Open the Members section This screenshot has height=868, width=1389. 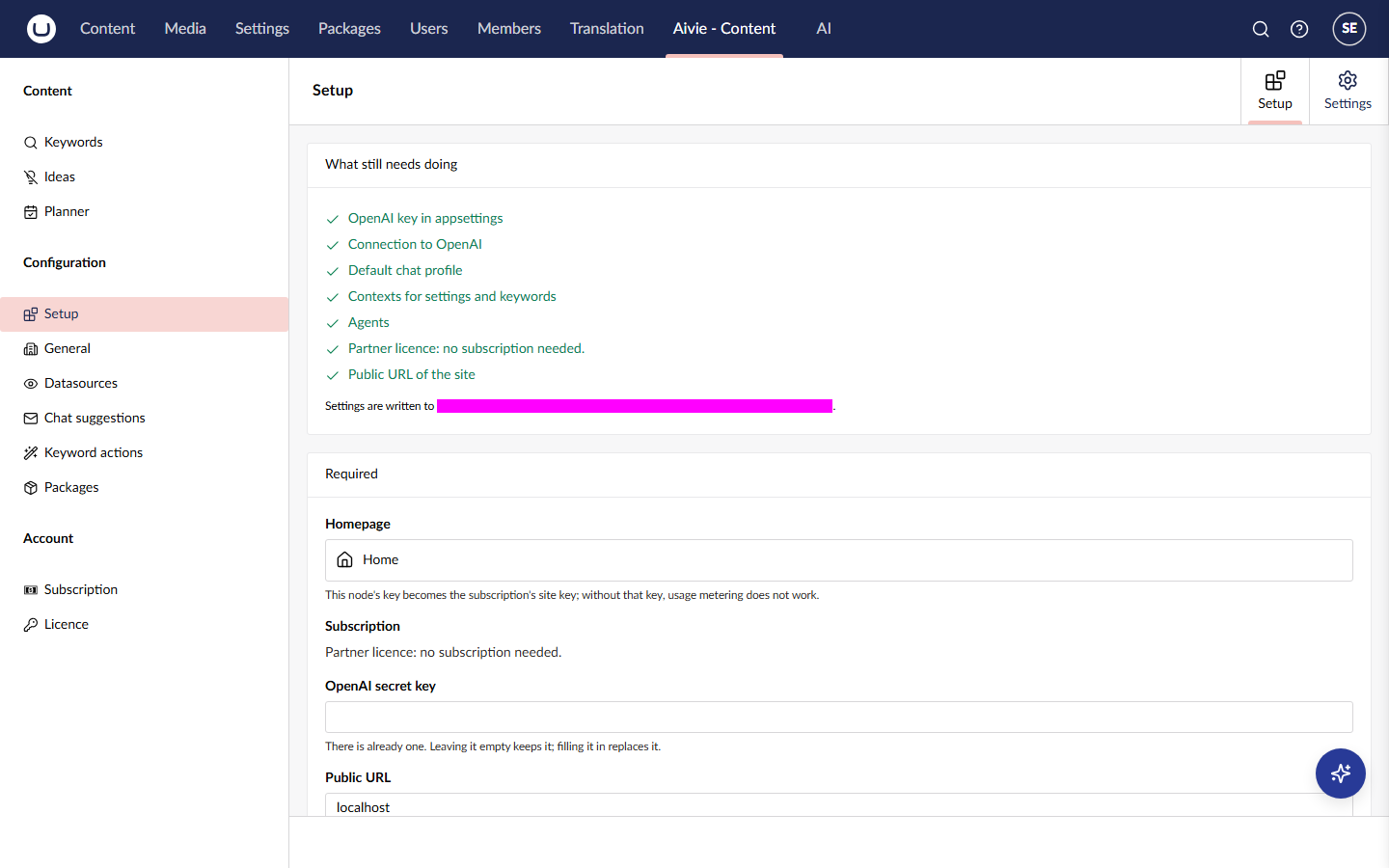click(x=509, y=29)
